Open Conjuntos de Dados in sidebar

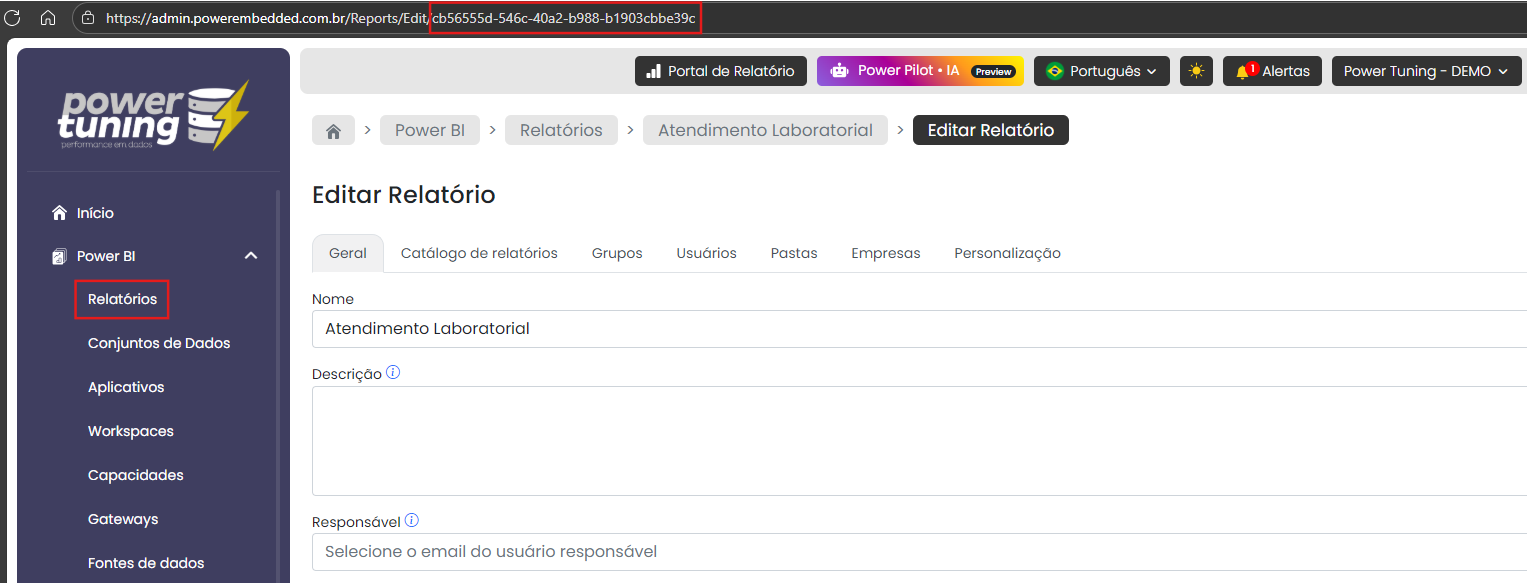click(159, 343)
